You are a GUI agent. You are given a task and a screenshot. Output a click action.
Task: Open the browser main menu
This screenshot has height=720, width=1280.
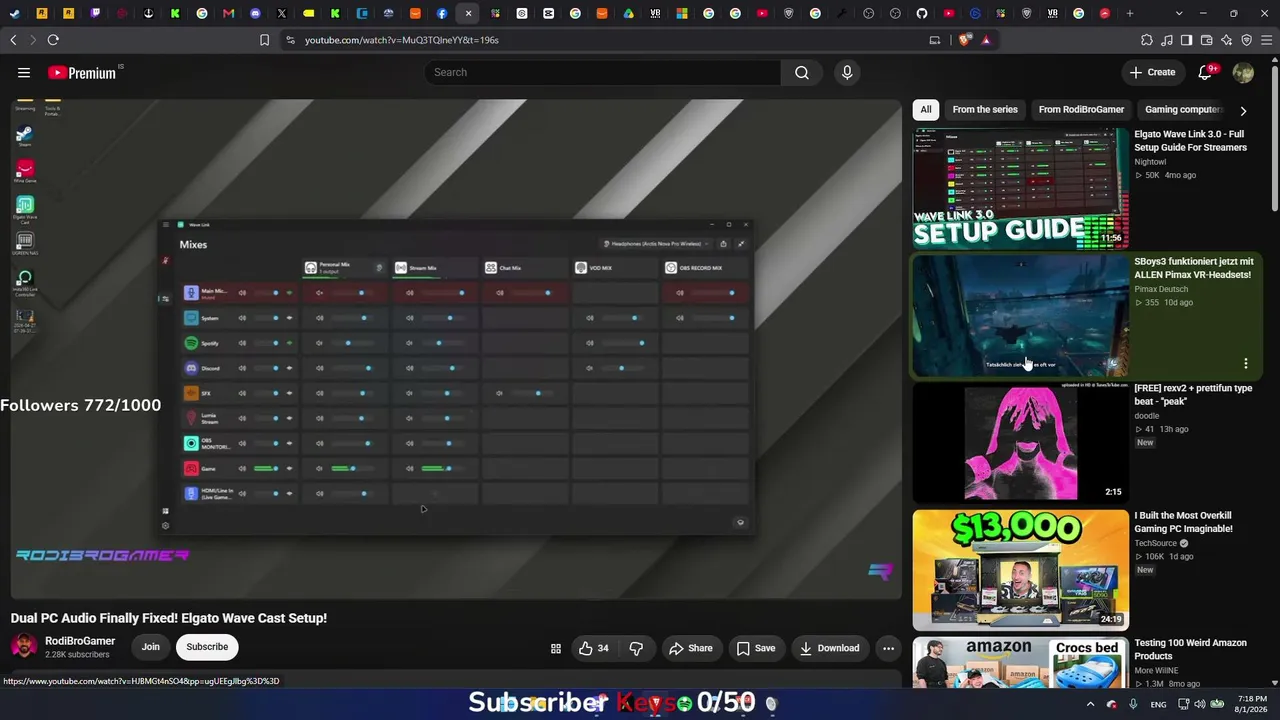[1267, 40]
